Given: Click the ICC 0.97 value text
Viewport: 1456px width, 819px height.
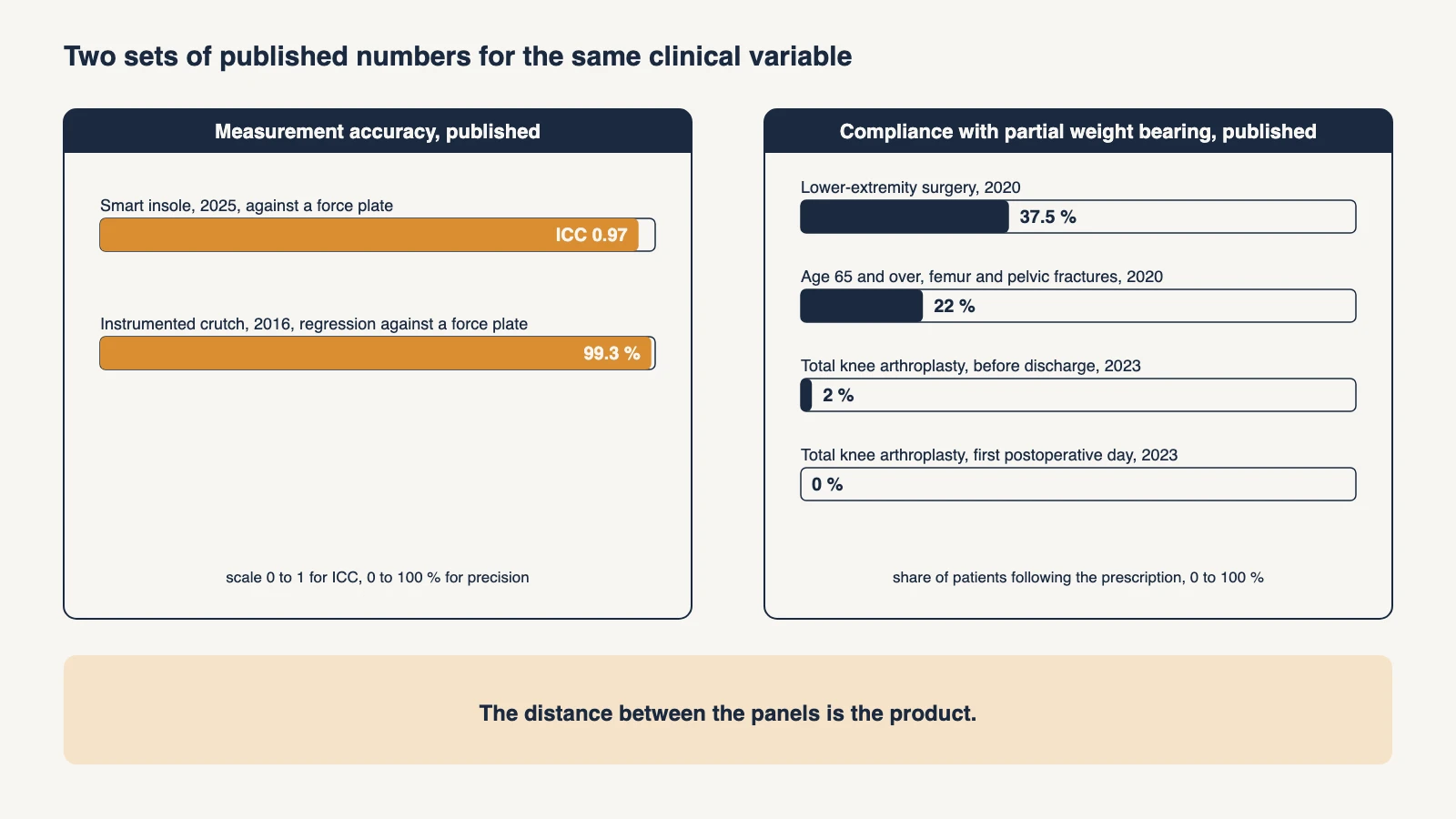Looking at the screenshot, I should pyautogui.click(x=591, y=235).
